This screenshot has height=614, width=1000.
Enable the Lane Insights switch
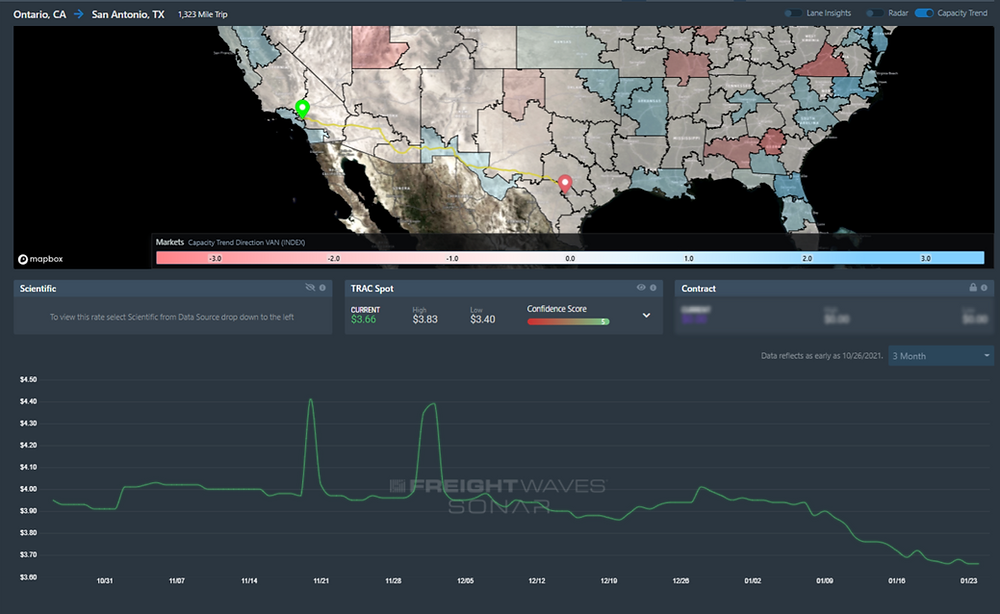pyautogui.click(x=793, y=13)
